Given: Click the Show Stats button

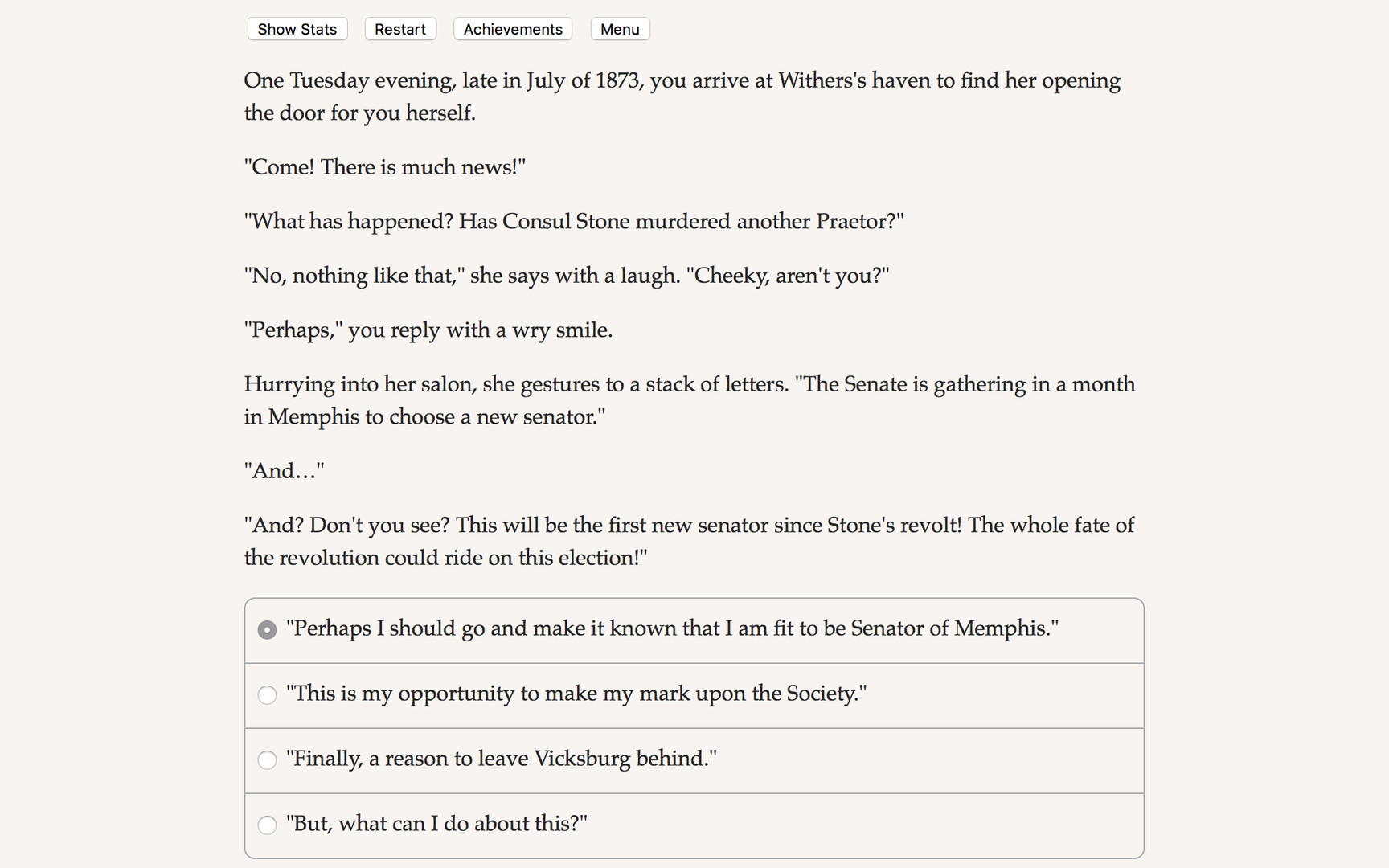Looking at the screenshot, I should pyautogui.click(x=297, y=29).
